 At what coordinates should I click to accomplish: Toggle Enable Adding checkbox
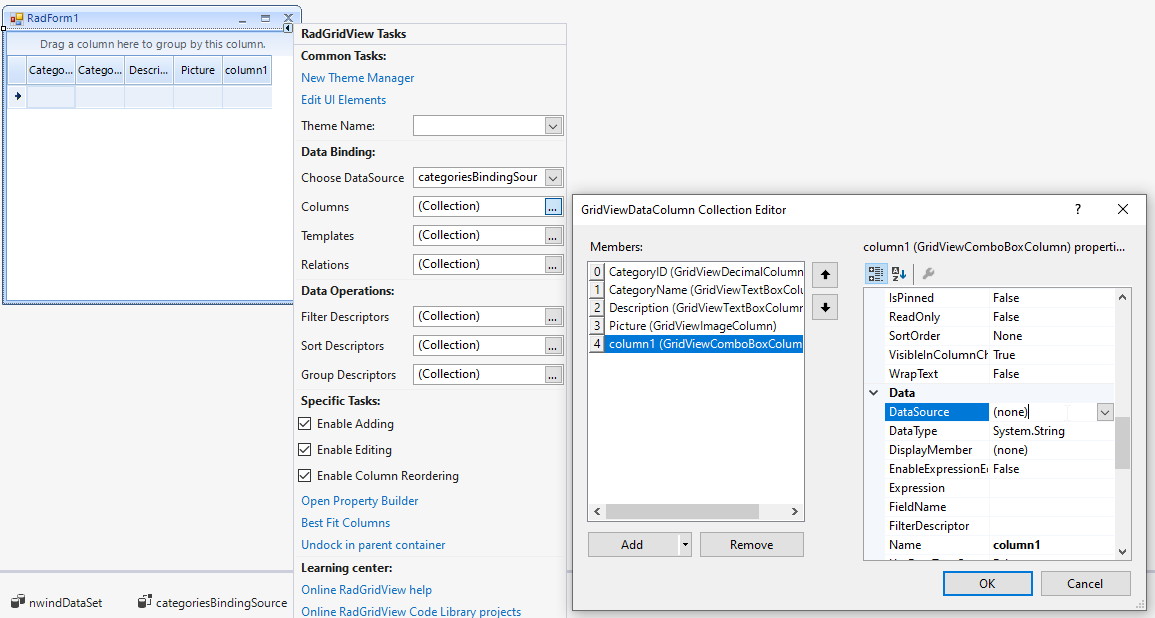point(304,424)
